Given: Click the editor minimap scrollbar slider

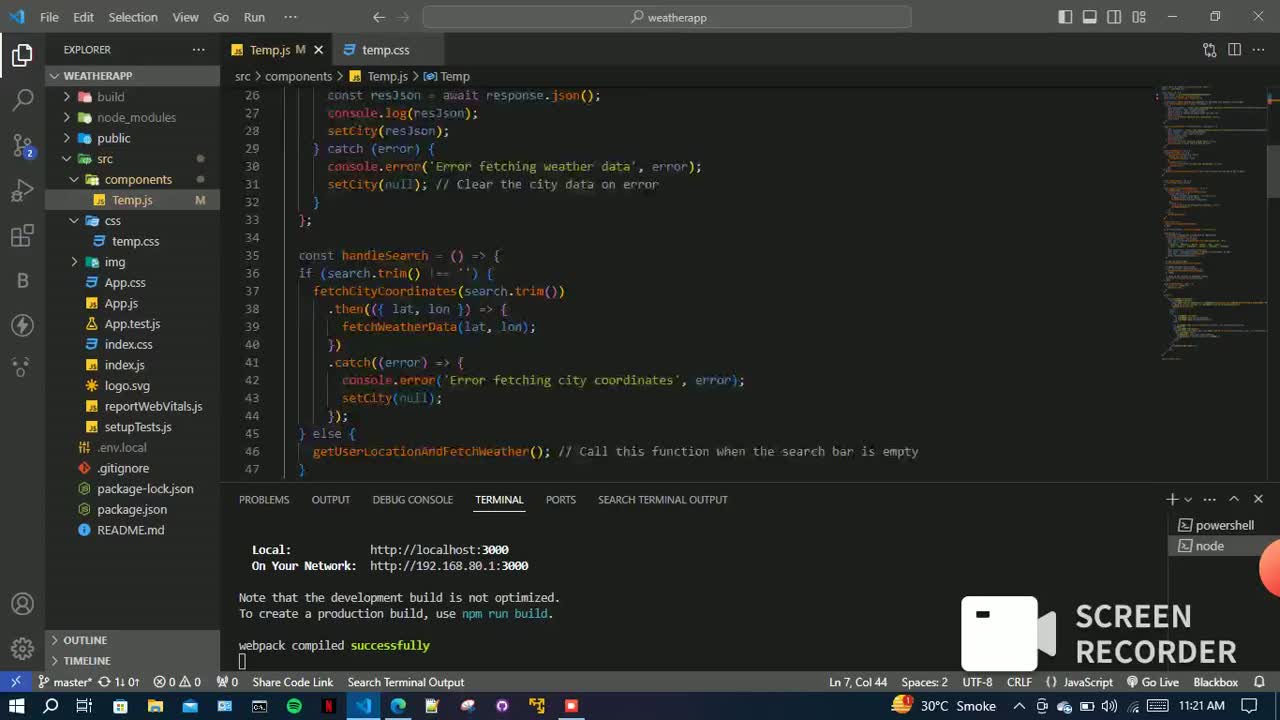Looking at the screenshot, I should coord(1273,170).
